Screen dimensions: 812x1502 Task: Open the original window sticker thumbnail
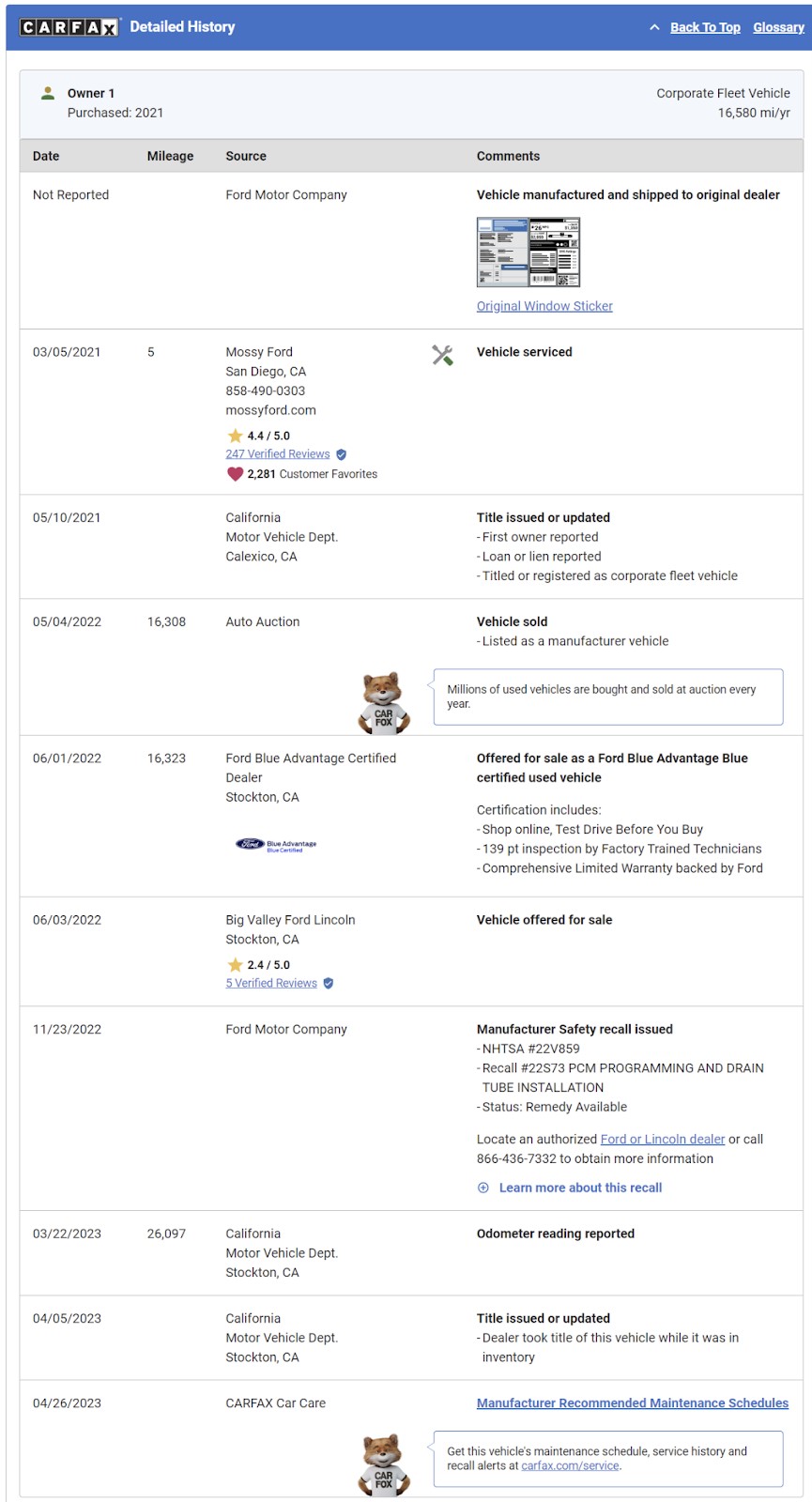[529, 253]
